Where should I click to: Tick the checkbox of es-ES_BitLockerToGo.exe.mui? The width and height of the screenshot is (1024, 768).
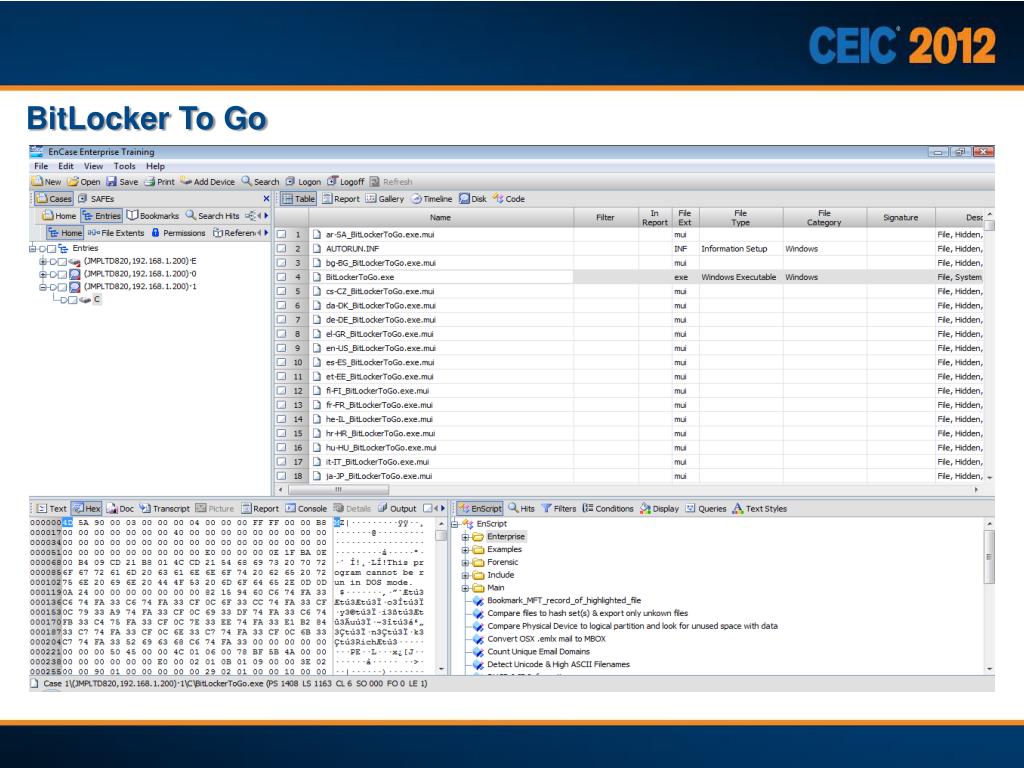point(281,362)
